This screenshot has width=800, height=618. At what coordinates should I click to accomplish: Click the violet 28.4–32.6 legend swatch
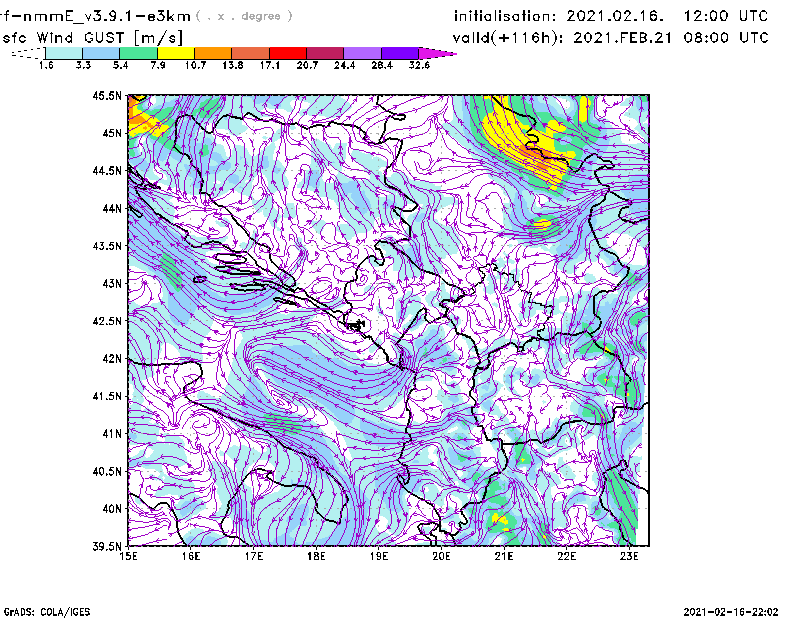pyautogui.click(x=400, y=53)
